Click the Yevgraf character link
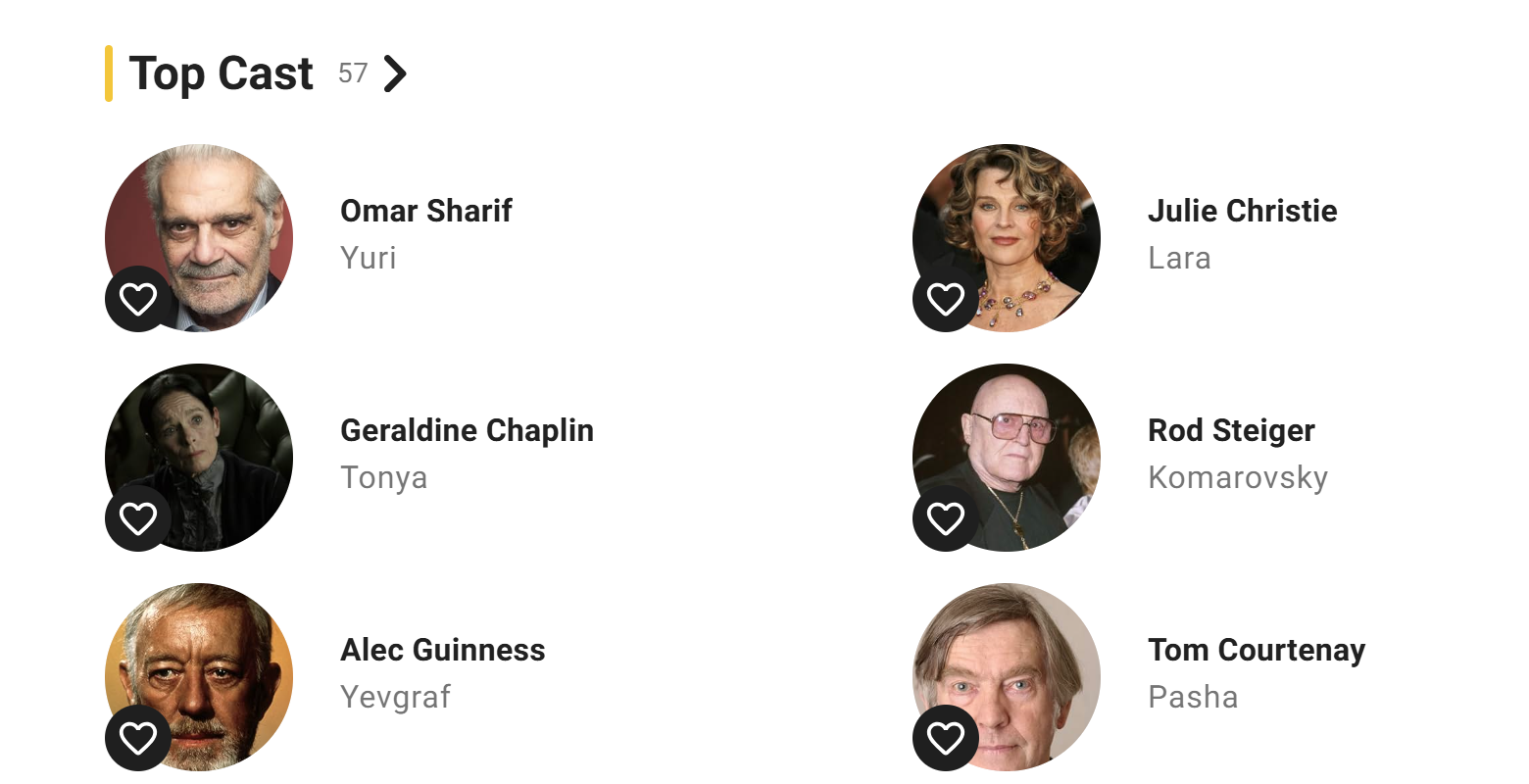Screen dimensions: 1529x784 (395, 697)
